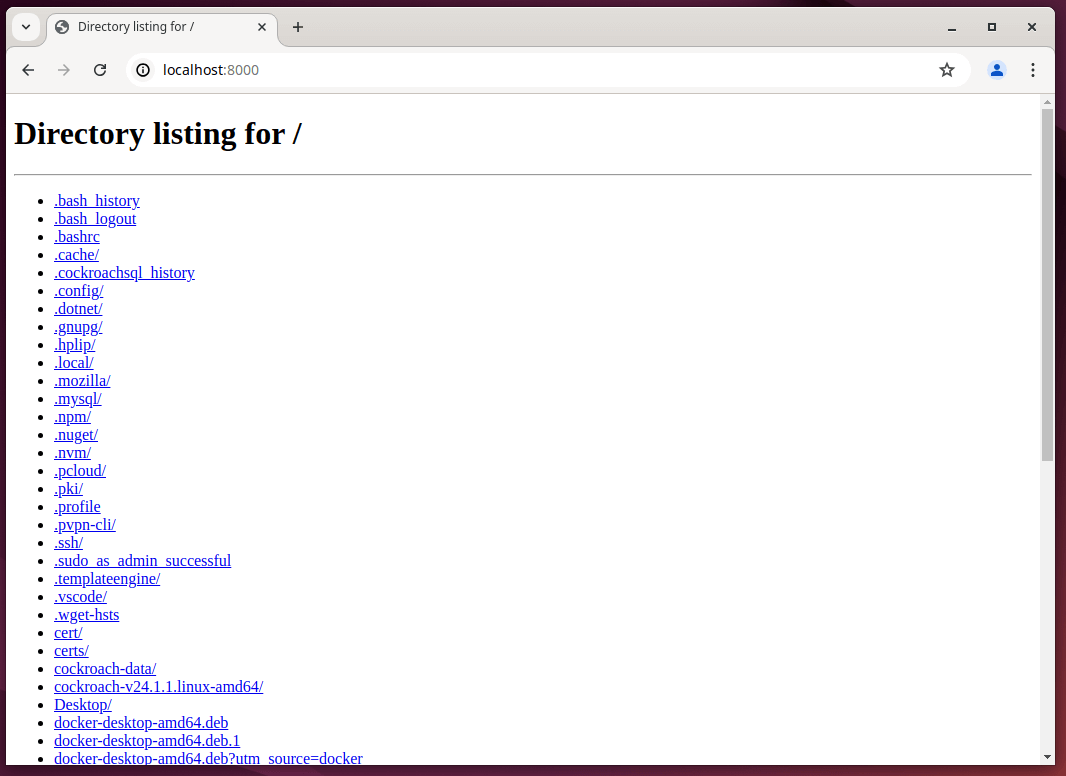Click the scrollbar up arrow
Screen dimensions: 1066x776
click(1047, 102)
